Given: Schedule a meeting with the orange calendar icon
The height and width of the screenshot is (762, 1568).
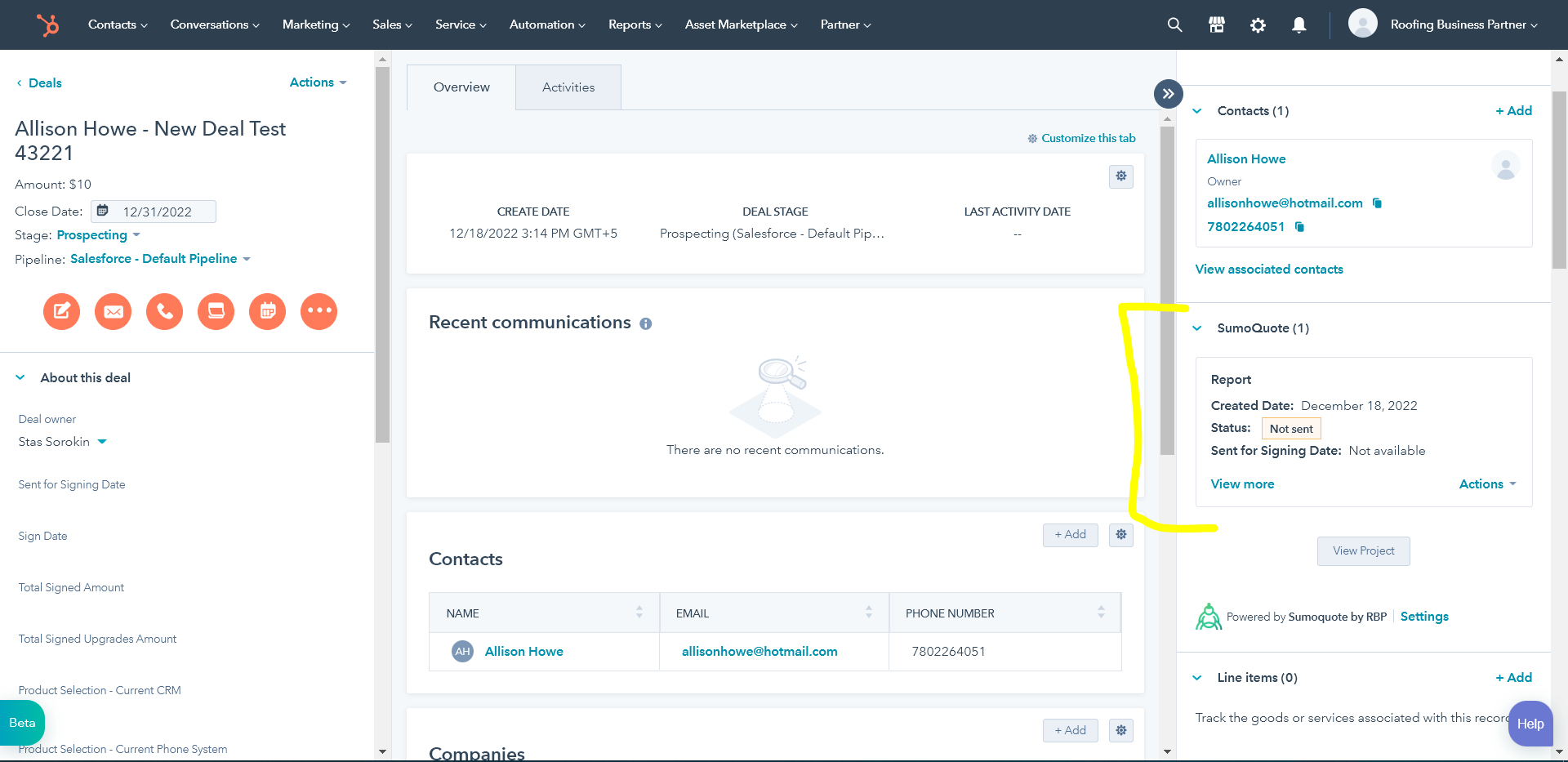Looking at the screenshot, I should [267, 311].
